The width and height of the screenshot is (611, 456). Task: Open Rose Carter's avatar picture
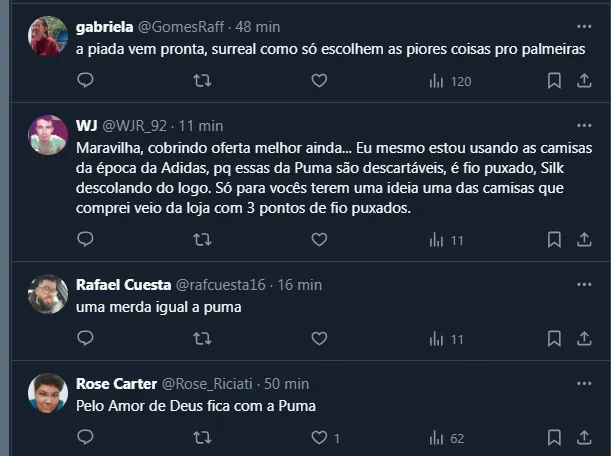[x=48, y=393]
